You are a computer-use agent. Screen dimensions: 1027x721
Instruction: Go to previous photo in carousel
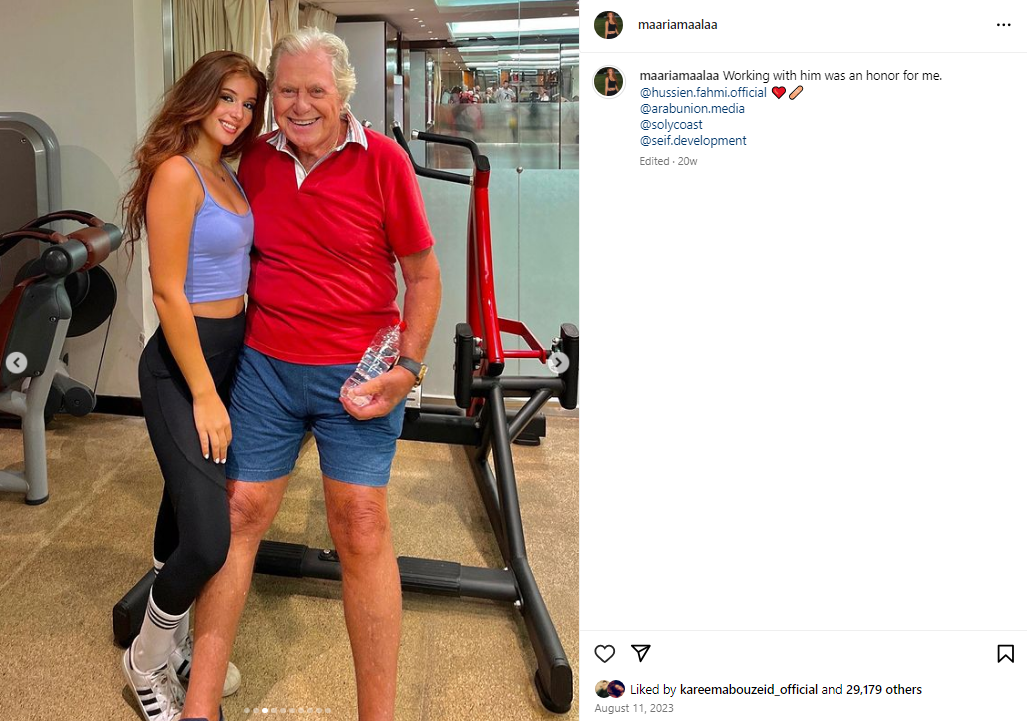16,362
